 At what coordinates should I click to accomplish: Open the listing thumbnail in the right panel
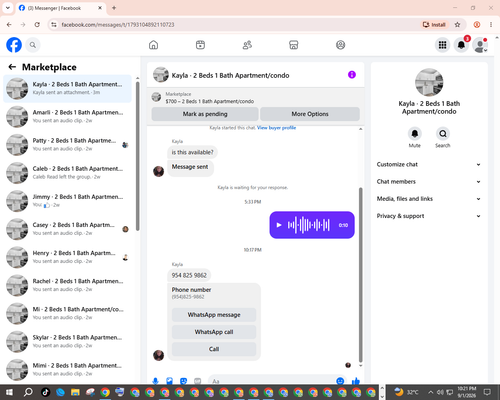pos(429,82)
